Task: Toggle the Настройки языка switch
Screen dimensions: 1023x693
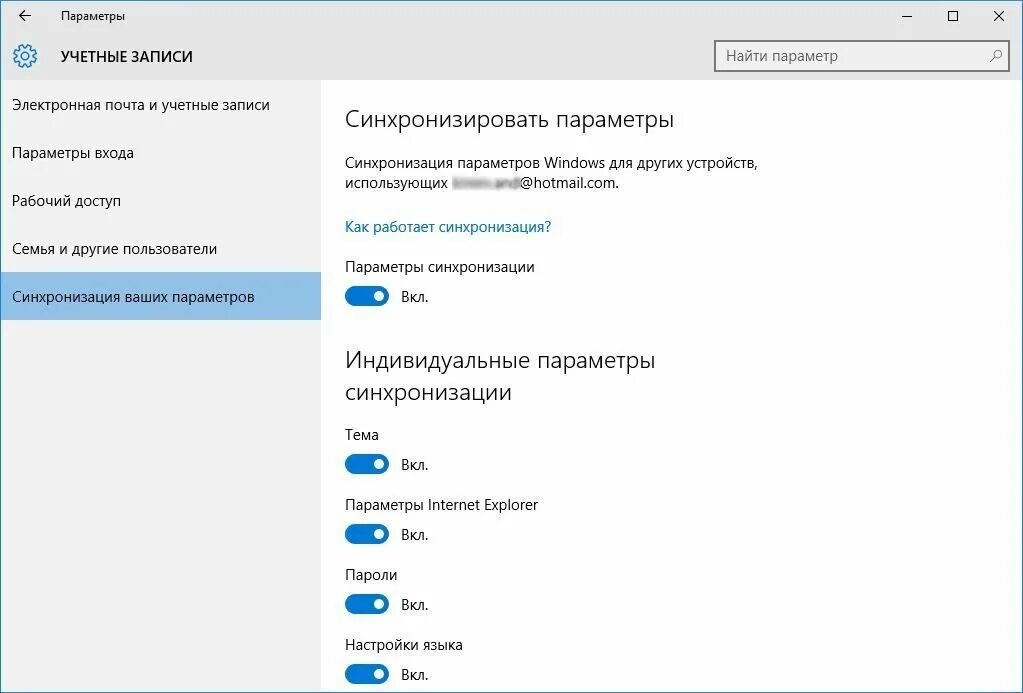Action: tap(367, 674)
